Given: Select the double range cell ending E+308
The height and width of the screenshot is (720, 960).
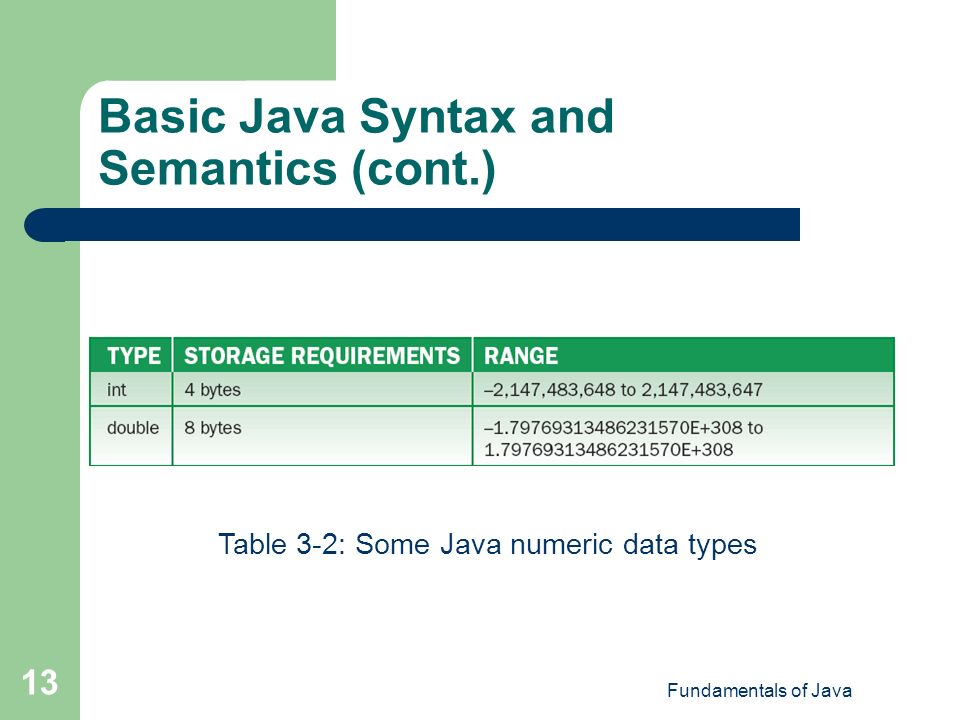Looking at the screenshot, I should pyautogui.click(x=683, y=436).
